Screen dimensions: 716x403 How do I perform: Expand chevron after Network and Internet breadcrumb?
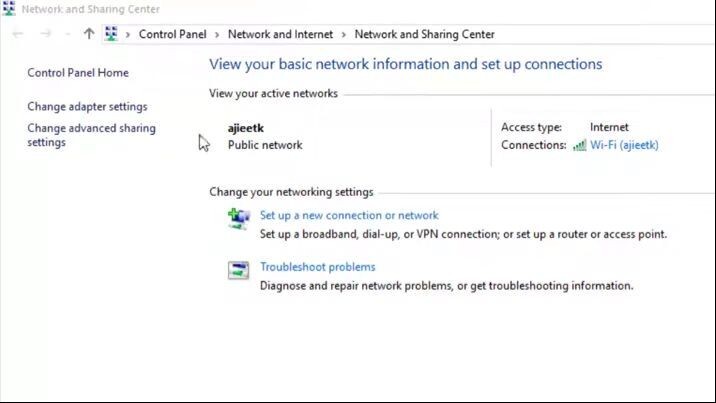(344, 34)
